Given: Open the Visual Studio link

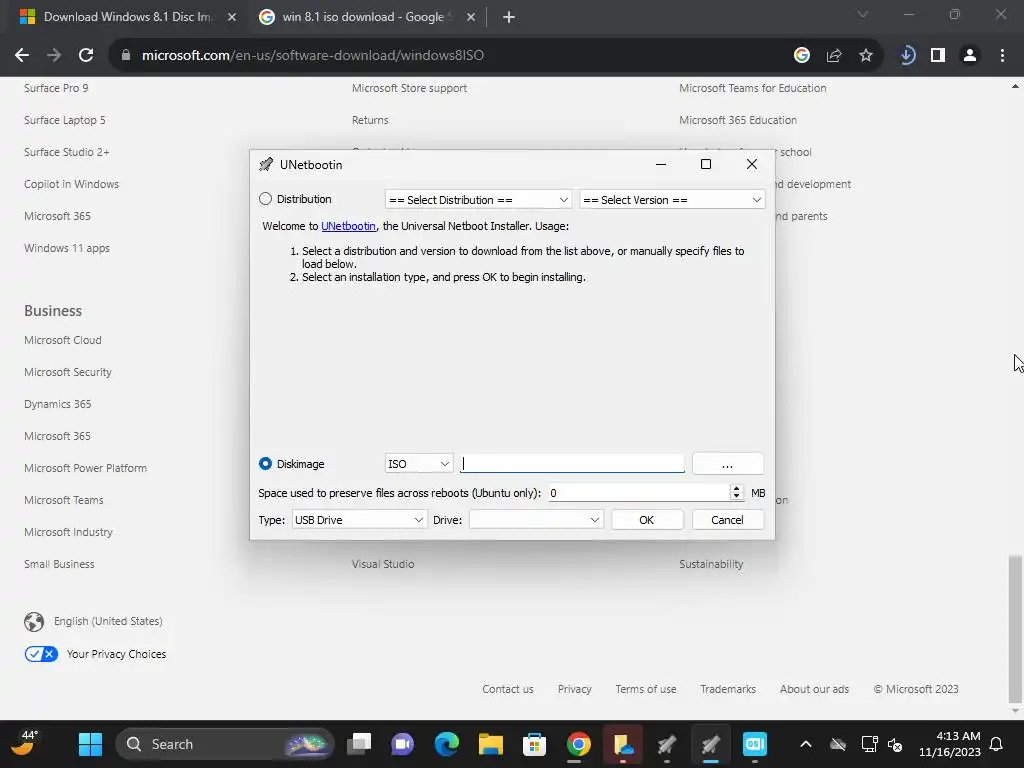Looking at the screenshot, I should [x=383, y=564].
